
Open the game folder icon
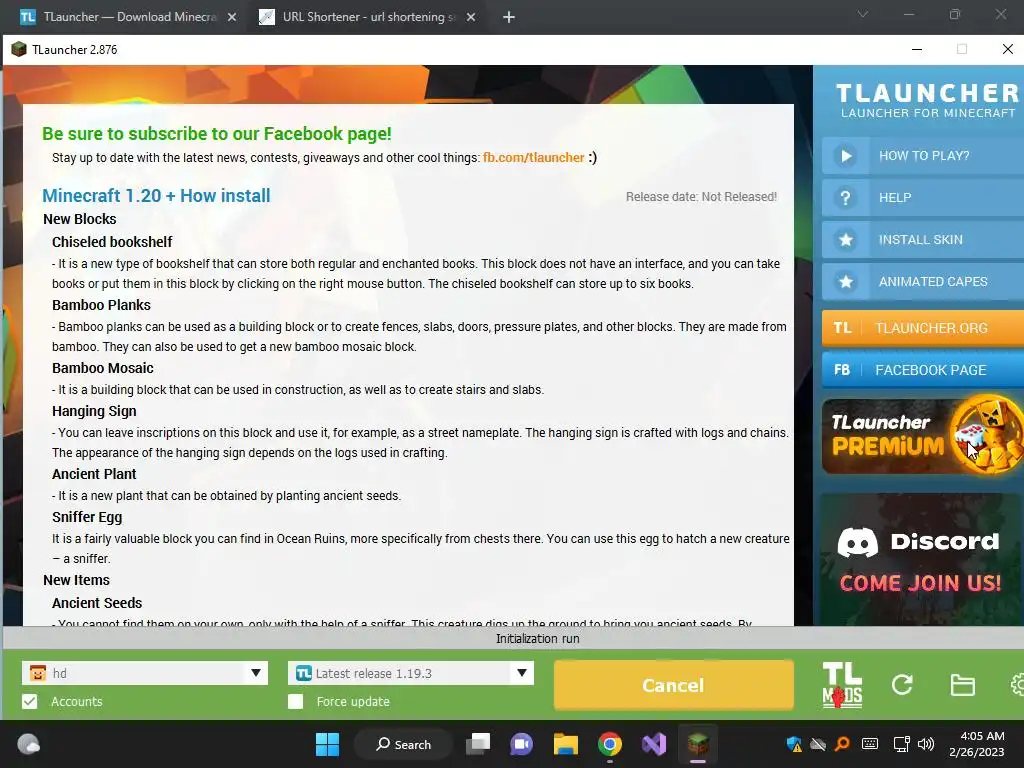(x=963, y=684)
